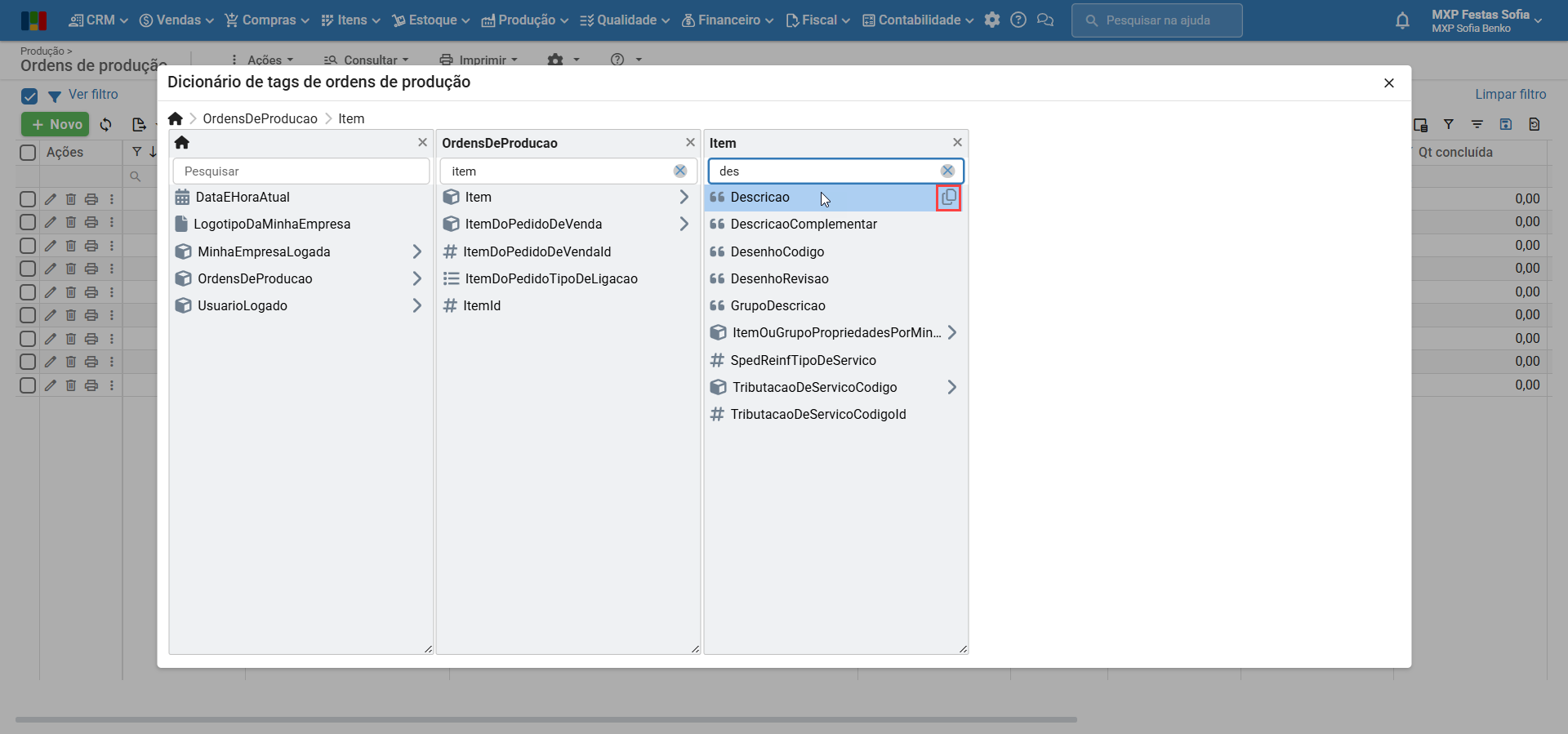Copy the Descricao tag
Viewport: 1568px width, 734px height.
coord(948,198)
